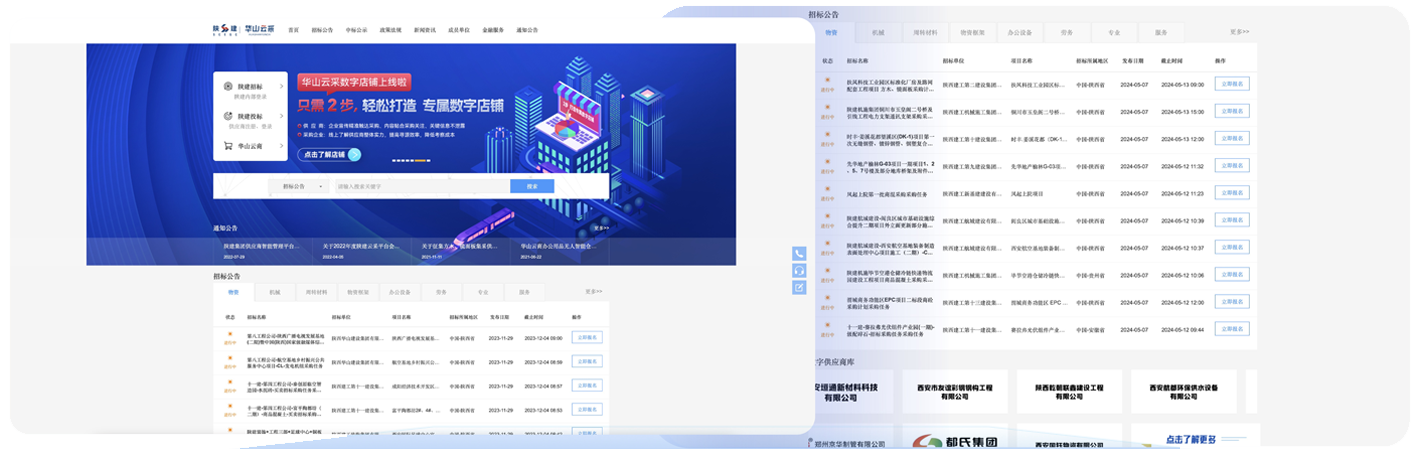Screen dimensions: 1421x466
Task: Open 金融服务 in the top navigation
Action: tap(493, 31)
